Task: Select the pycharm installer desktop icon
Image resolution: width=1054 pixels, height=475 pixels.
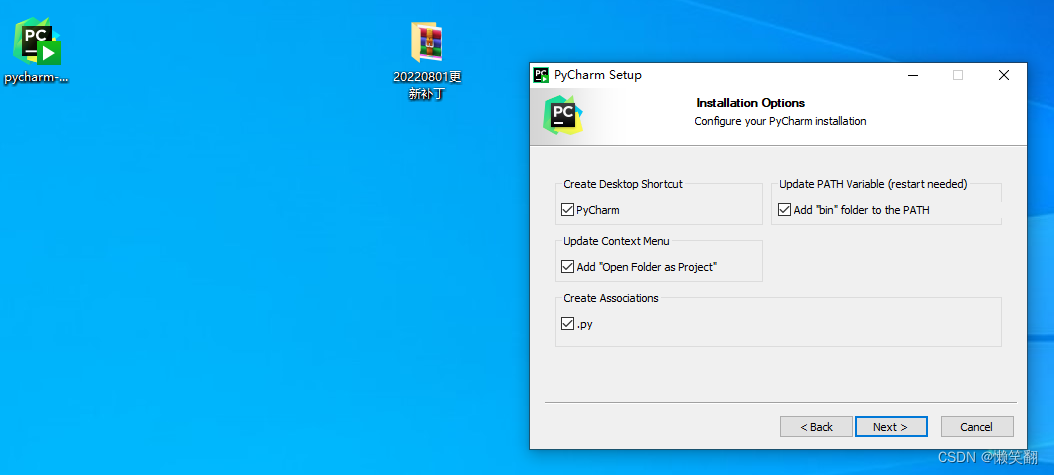Action: 37,42
